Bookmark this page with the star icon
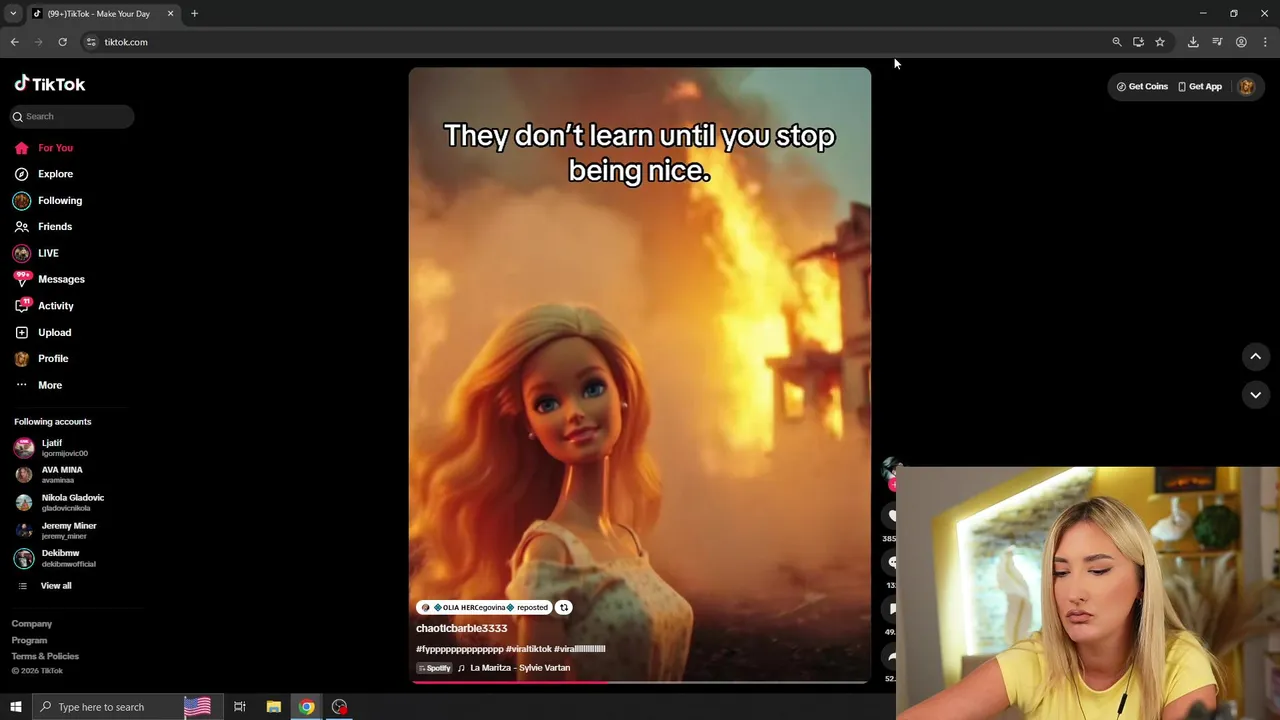1280x720 pixels. coord(1160,42)
